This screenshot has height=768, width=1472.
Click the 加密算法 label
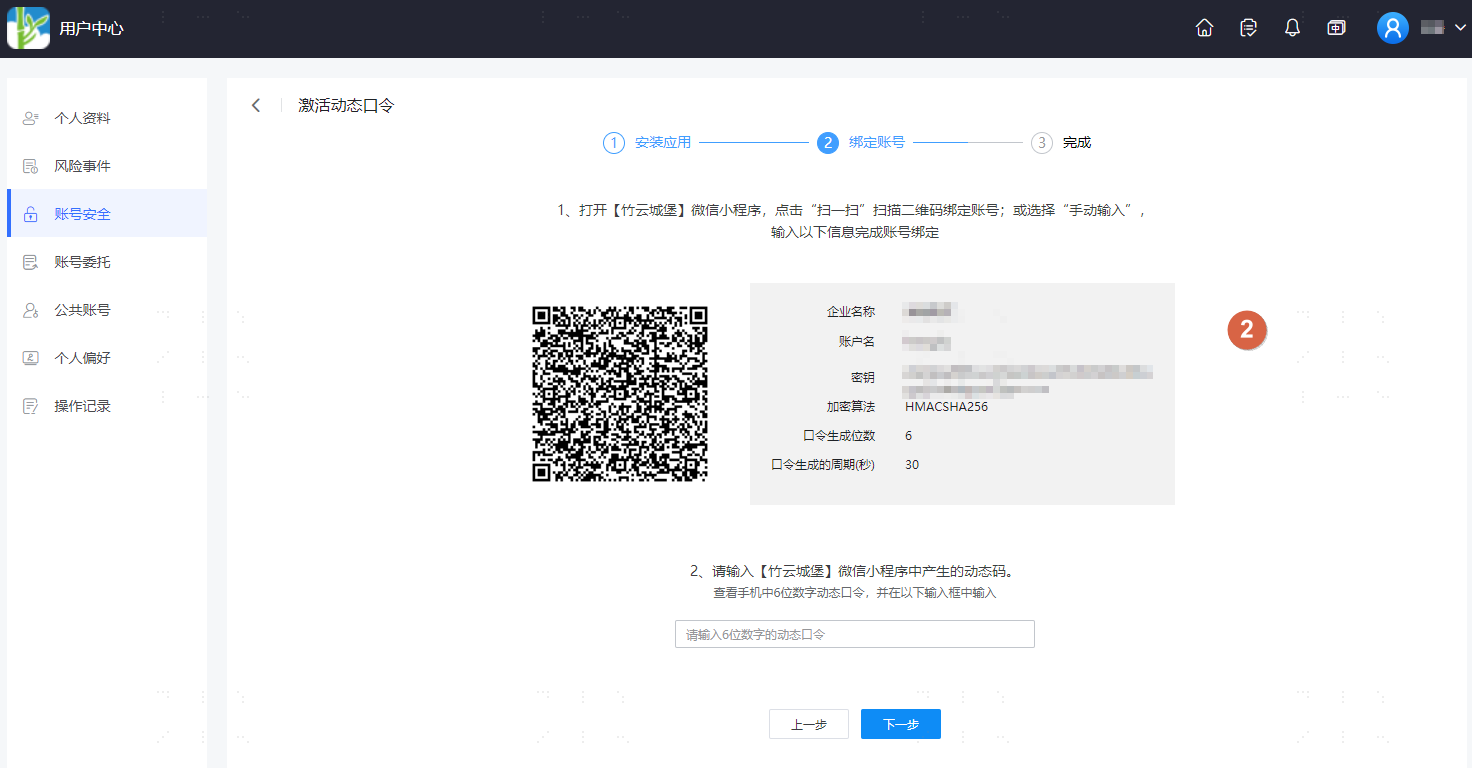click(850, 407)
